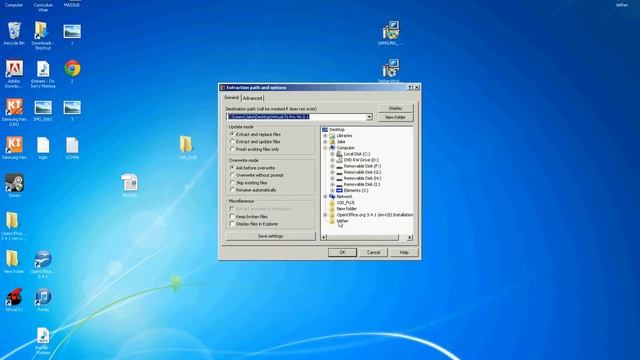Image resolution: width=640 pixels, height=360 pixels.
Task: Click the tree scrollbar right arrow
Action: pyautogui.click(x=410, y=238)
